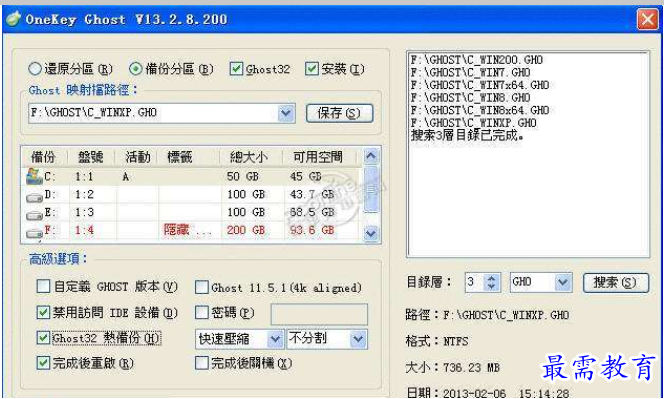664x399 pixels.
Task: Open the 不分割 split dropdown
Action: (x=358, y=339)
